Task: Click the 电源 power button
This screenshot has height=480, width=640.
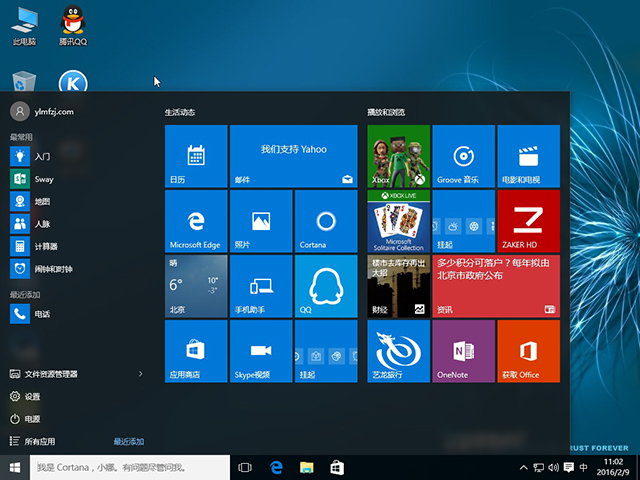Action: pyautogui.click(x=33, y=419)
